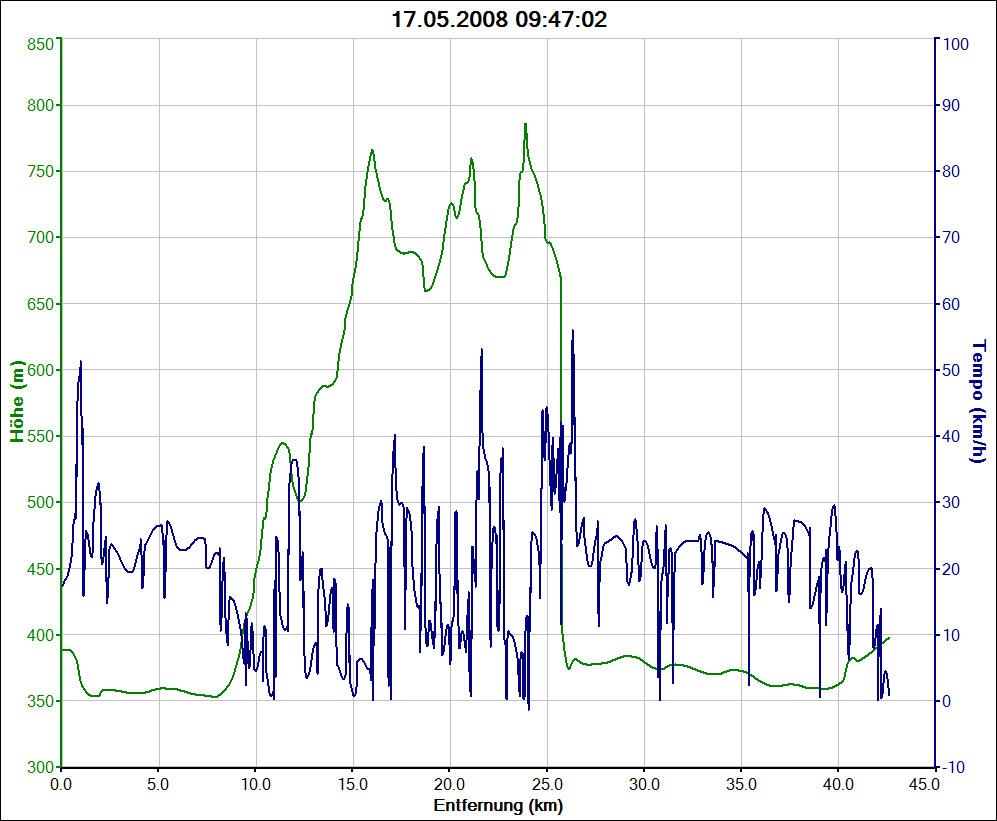Click the highest peak of the green elevation curve
Viewport: 997px width, 821px height.
pos(525,125)
